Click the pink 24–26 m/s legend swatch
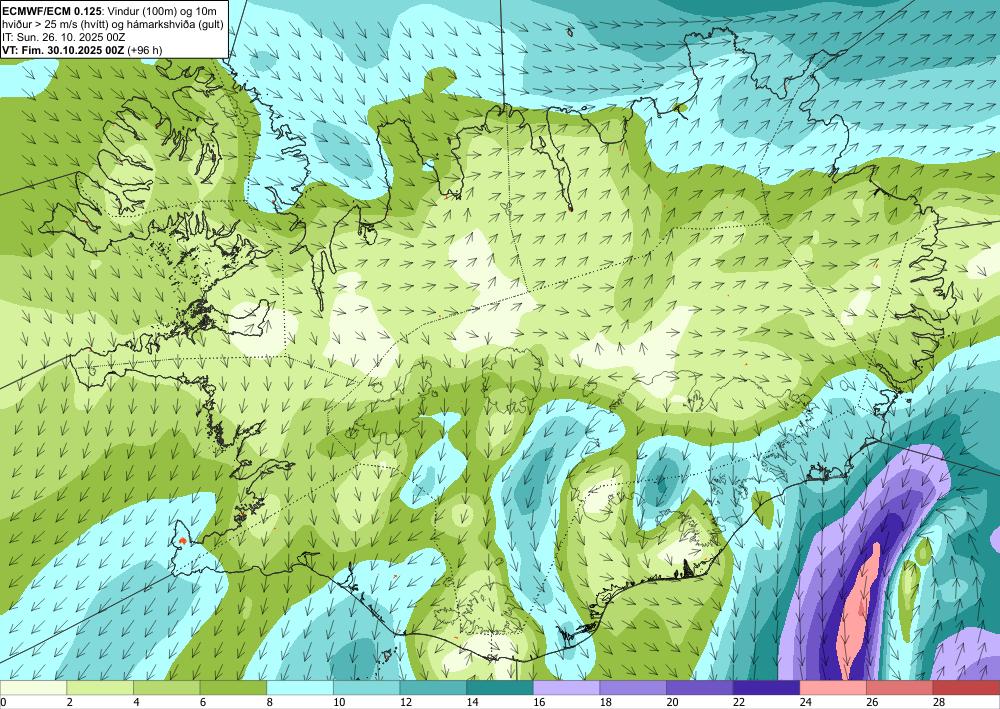Screen dimensions: 1000x709 tap(833, 688)
